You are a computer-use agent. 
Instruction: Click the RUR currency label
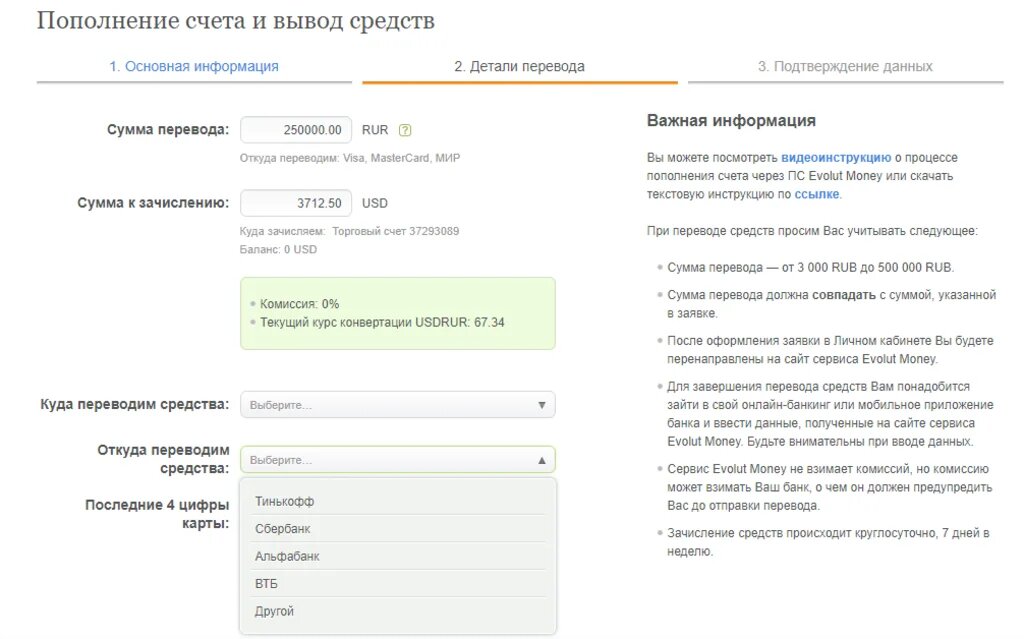coord(375,130)
